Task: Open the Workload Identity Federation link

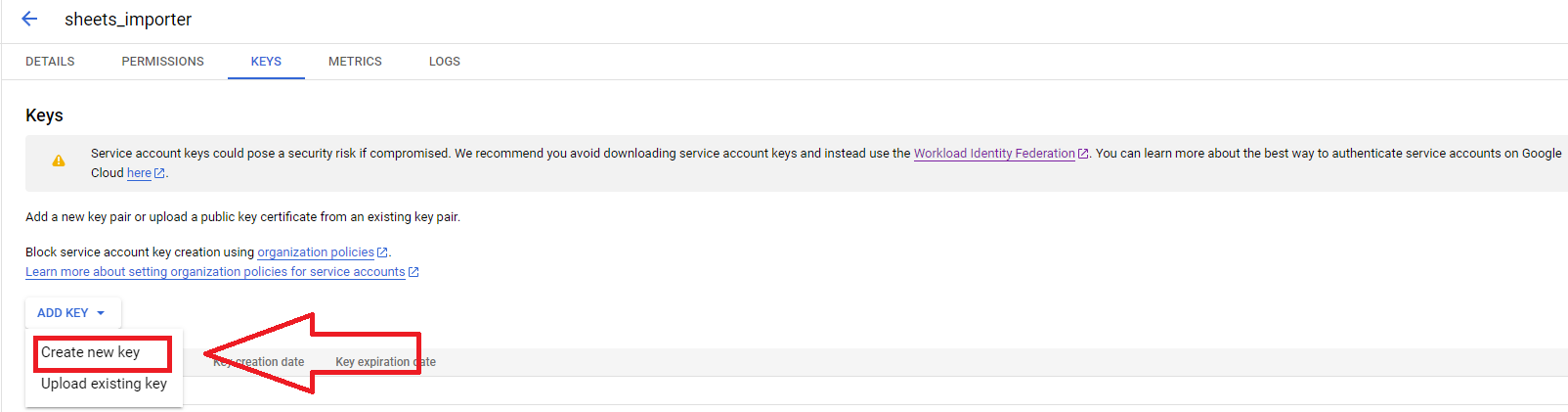Action: click(x=993, y=154)
